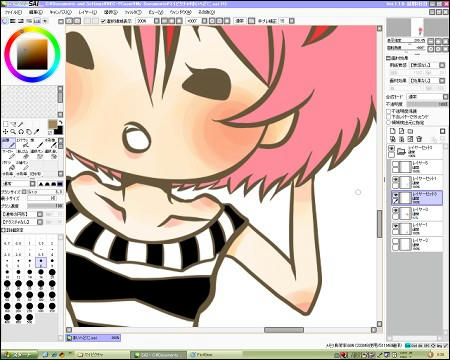The width and height of the screenshot is (450, 360).
Task: Select the open document tab below the canvas
Action: click(x=93, y=338)
